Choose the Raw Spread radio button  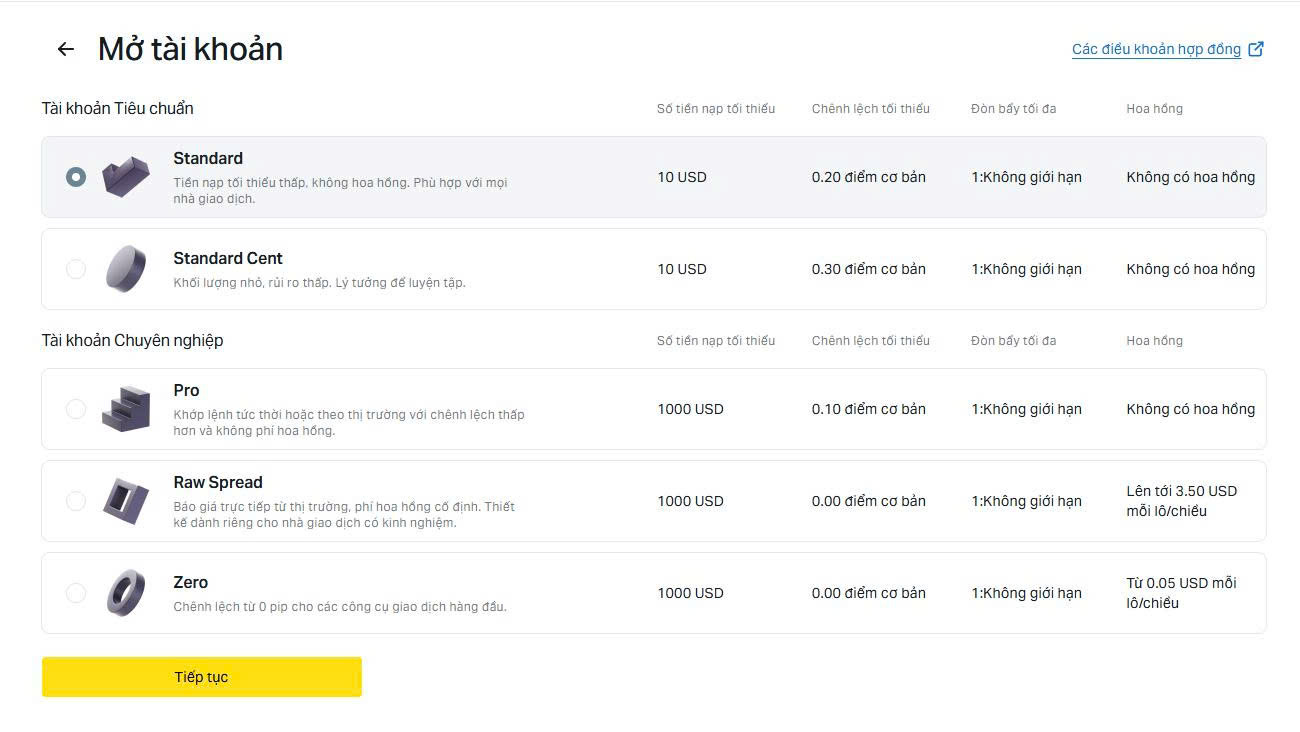[76, 501]
